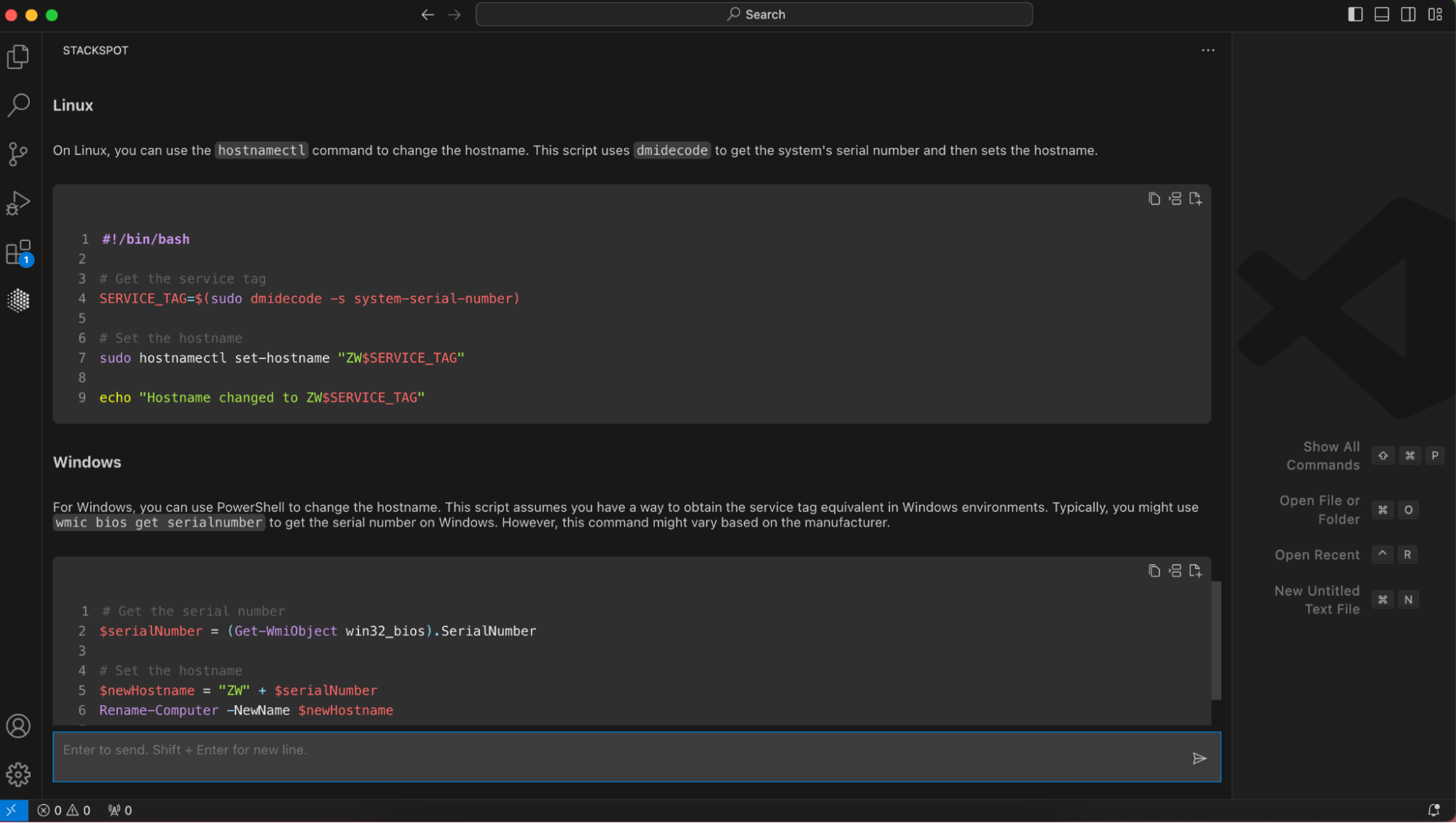
Task: Create new file from Windows code block
Action: (1195, 571)
